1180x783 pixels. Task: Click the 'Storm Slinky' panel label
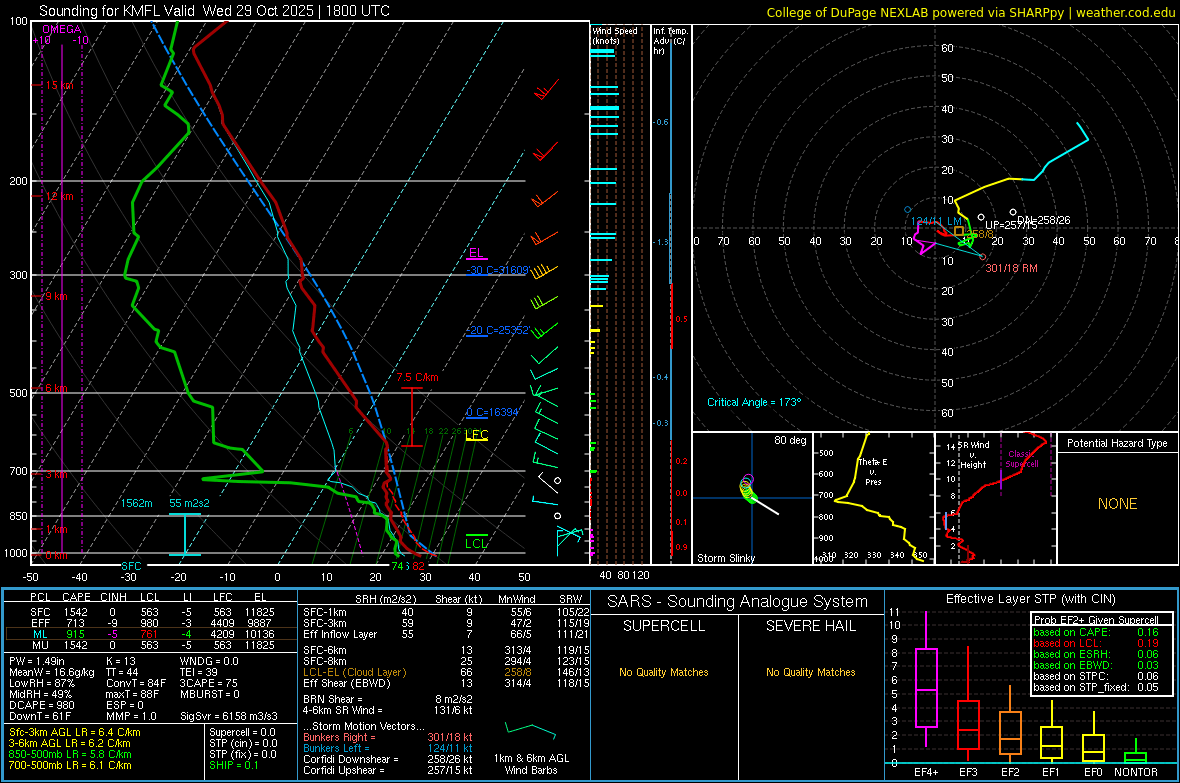pos(725,558)
